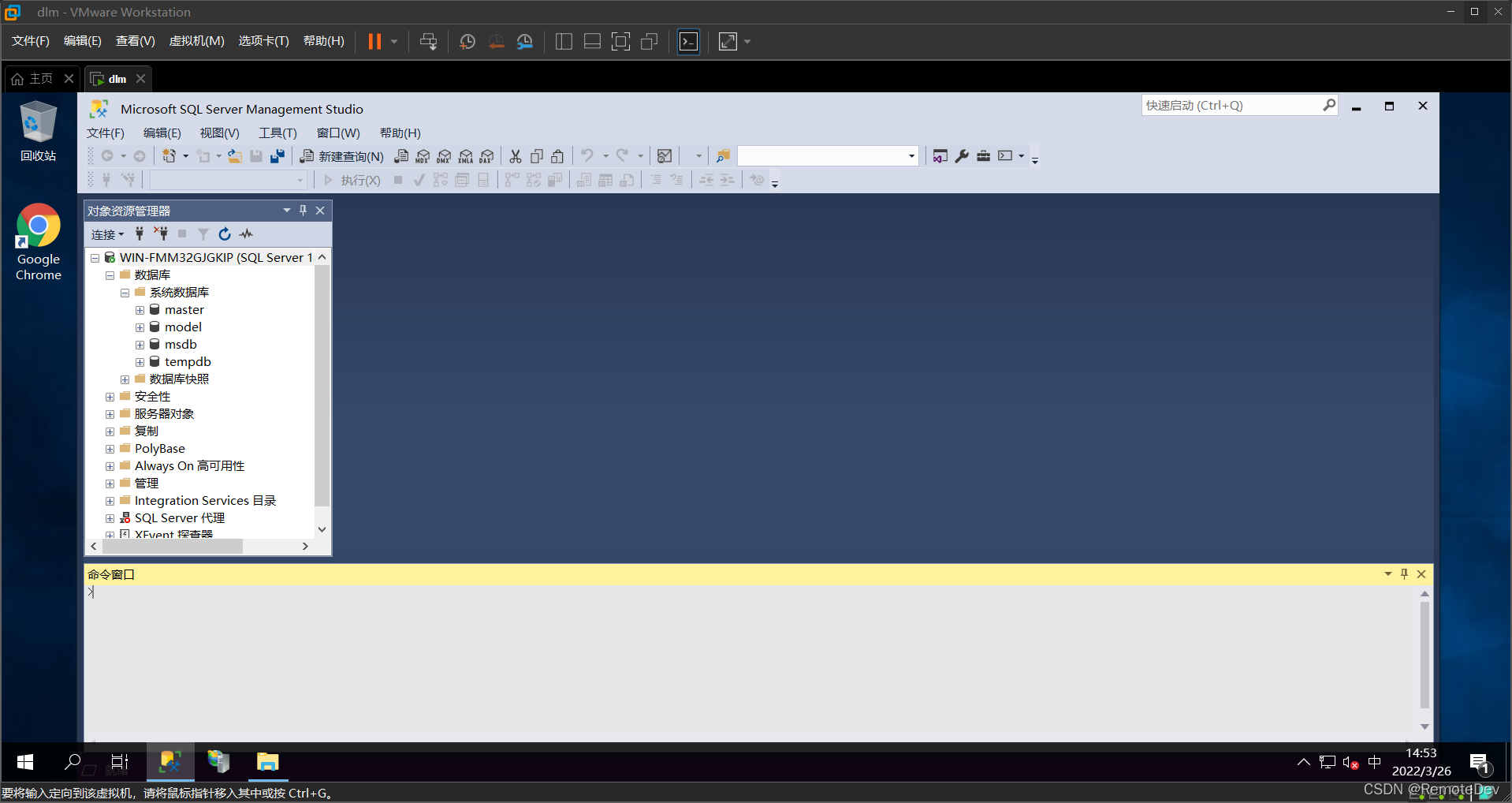Click Object Explorer horizontal scrollbar
This screenshot has height=803, width=1512.
coord(172,546)
